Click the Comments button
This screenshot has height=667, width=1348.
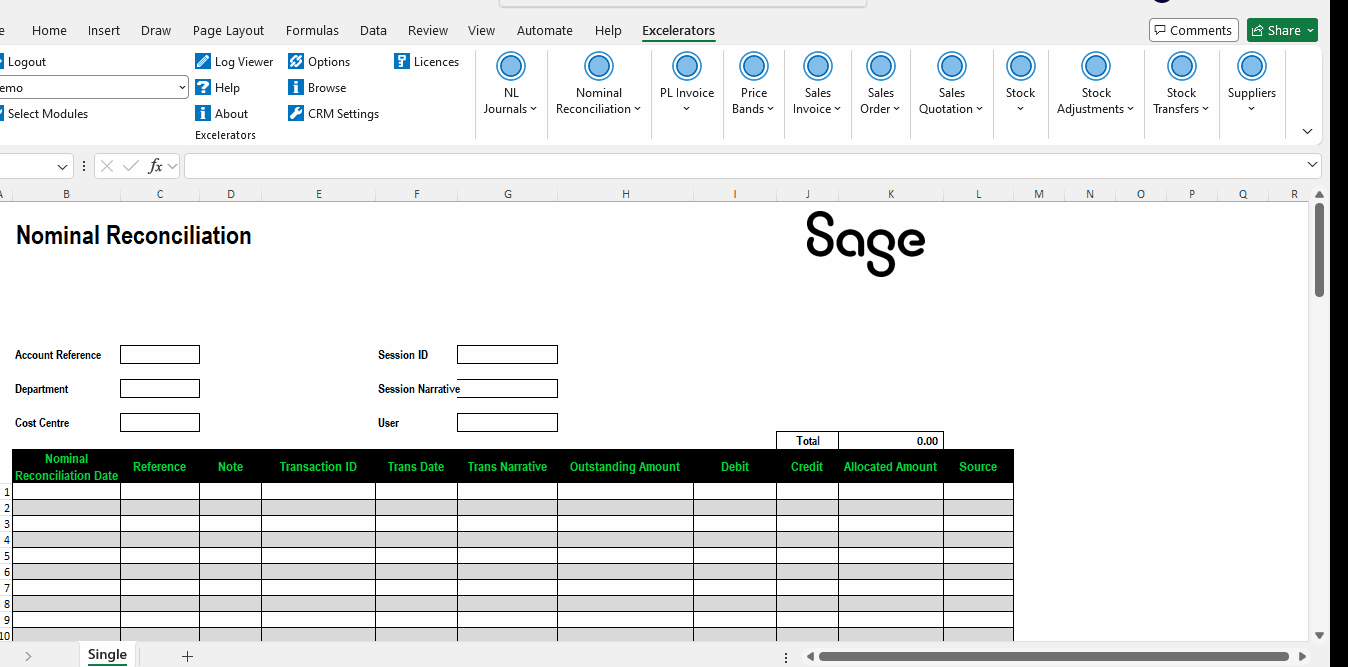point(1194,30)
